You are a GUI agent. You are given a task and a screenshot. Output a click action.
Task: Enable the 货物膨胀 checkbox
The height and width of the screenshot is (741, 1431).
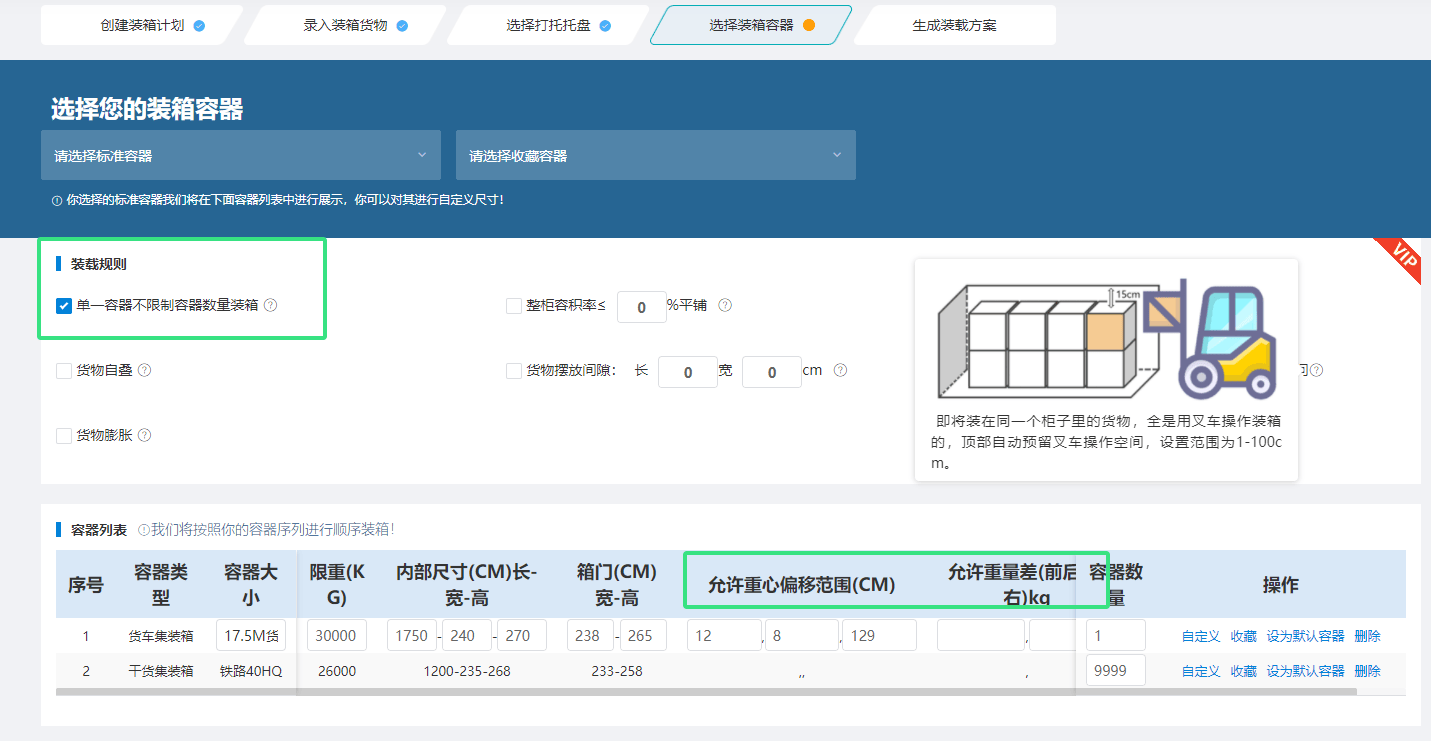coord(64,435)
